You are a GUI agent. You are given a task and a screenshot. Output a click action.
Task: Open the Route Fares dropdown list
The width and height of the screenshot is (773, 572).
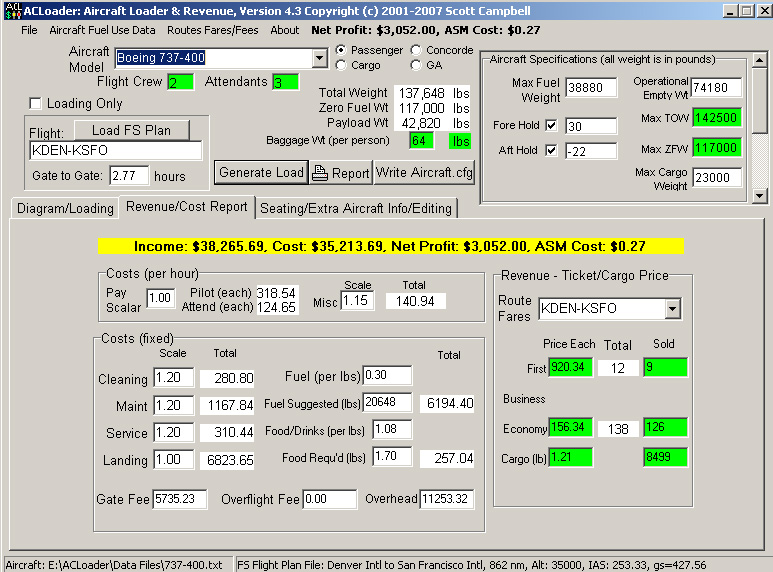[672, 309]
